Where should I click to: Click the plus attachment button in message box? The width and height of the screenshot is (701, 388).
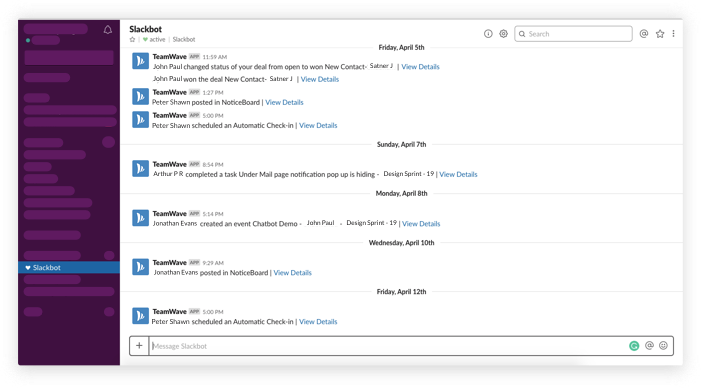pyautogui.click(x=139, y=346)
